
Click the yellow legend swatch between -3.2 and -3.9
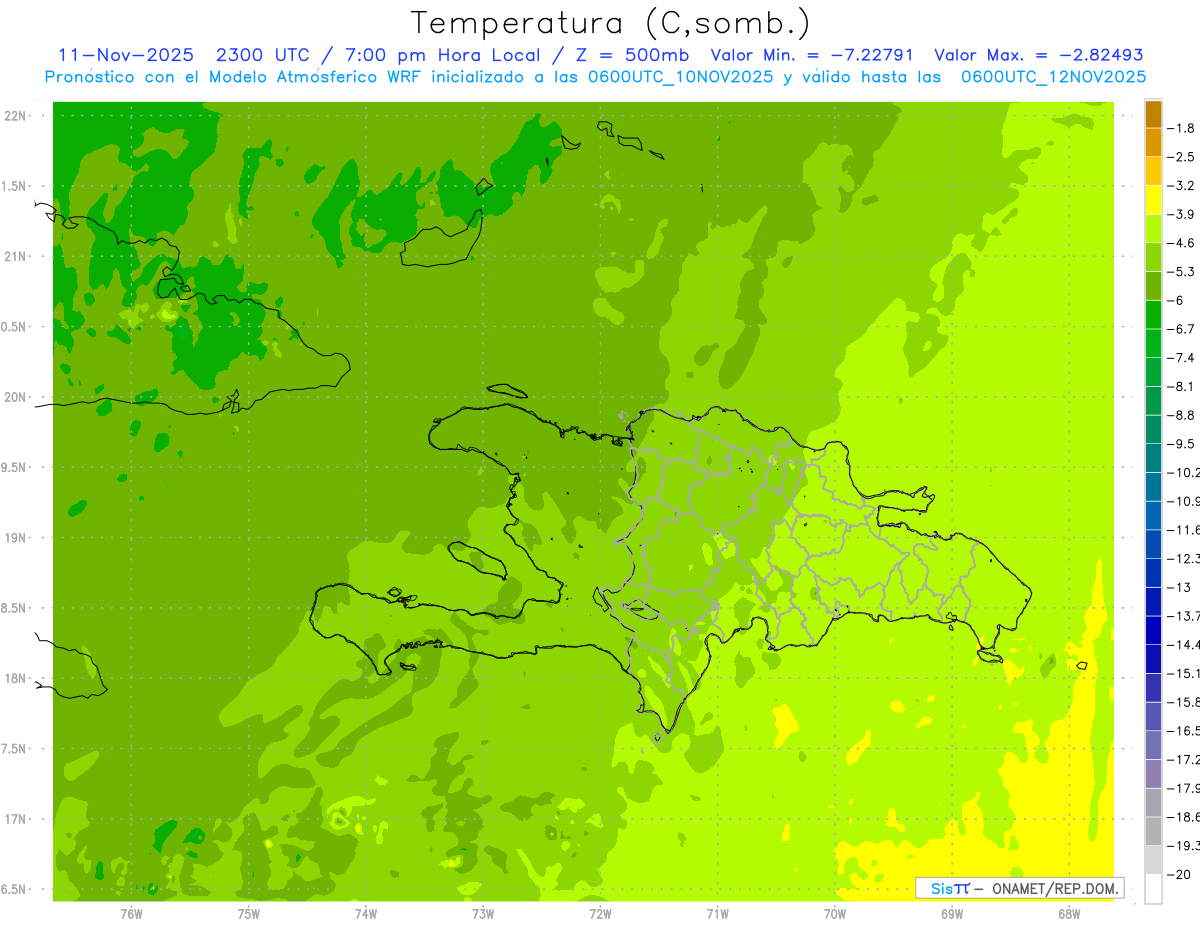pos(1153,200)
